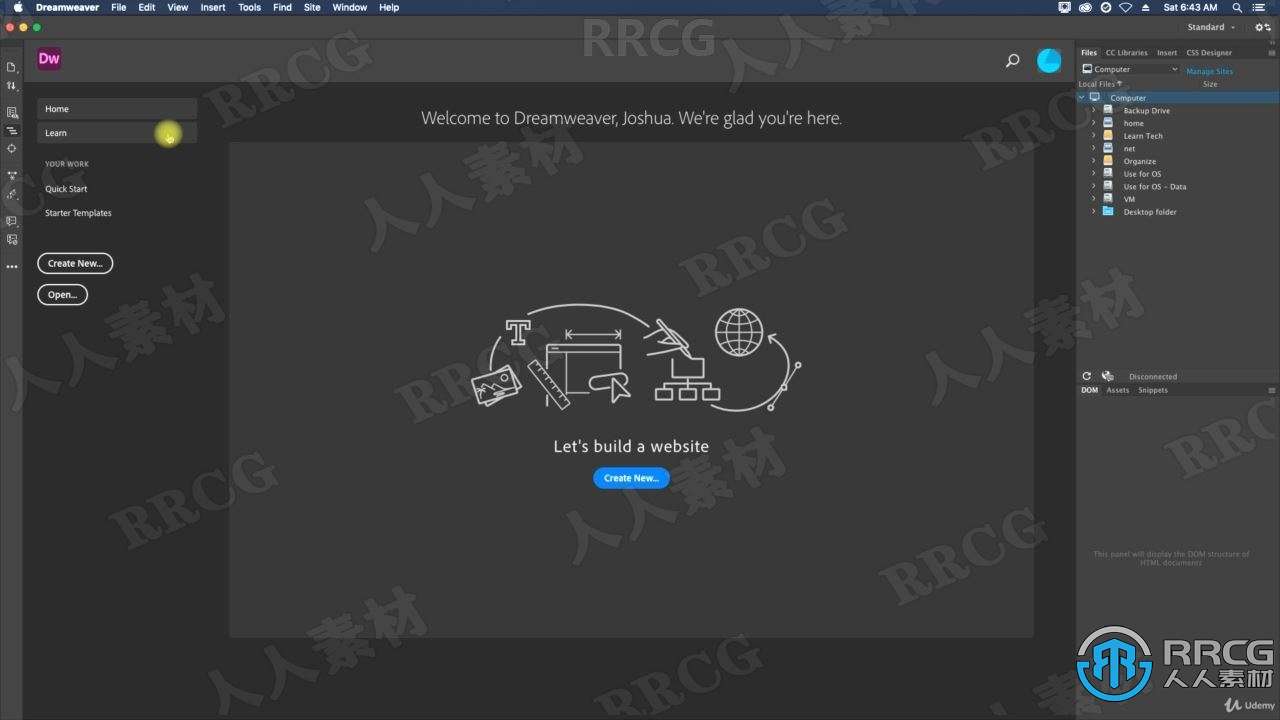Click the search magnifier on start screen

(x=1012, y=61)
